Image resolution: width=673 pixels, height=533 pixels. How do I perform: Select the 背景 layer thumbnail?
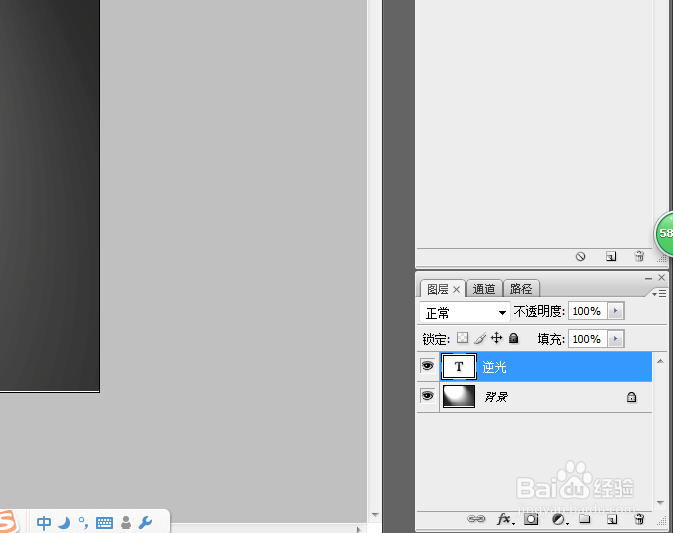coord(459,396)
